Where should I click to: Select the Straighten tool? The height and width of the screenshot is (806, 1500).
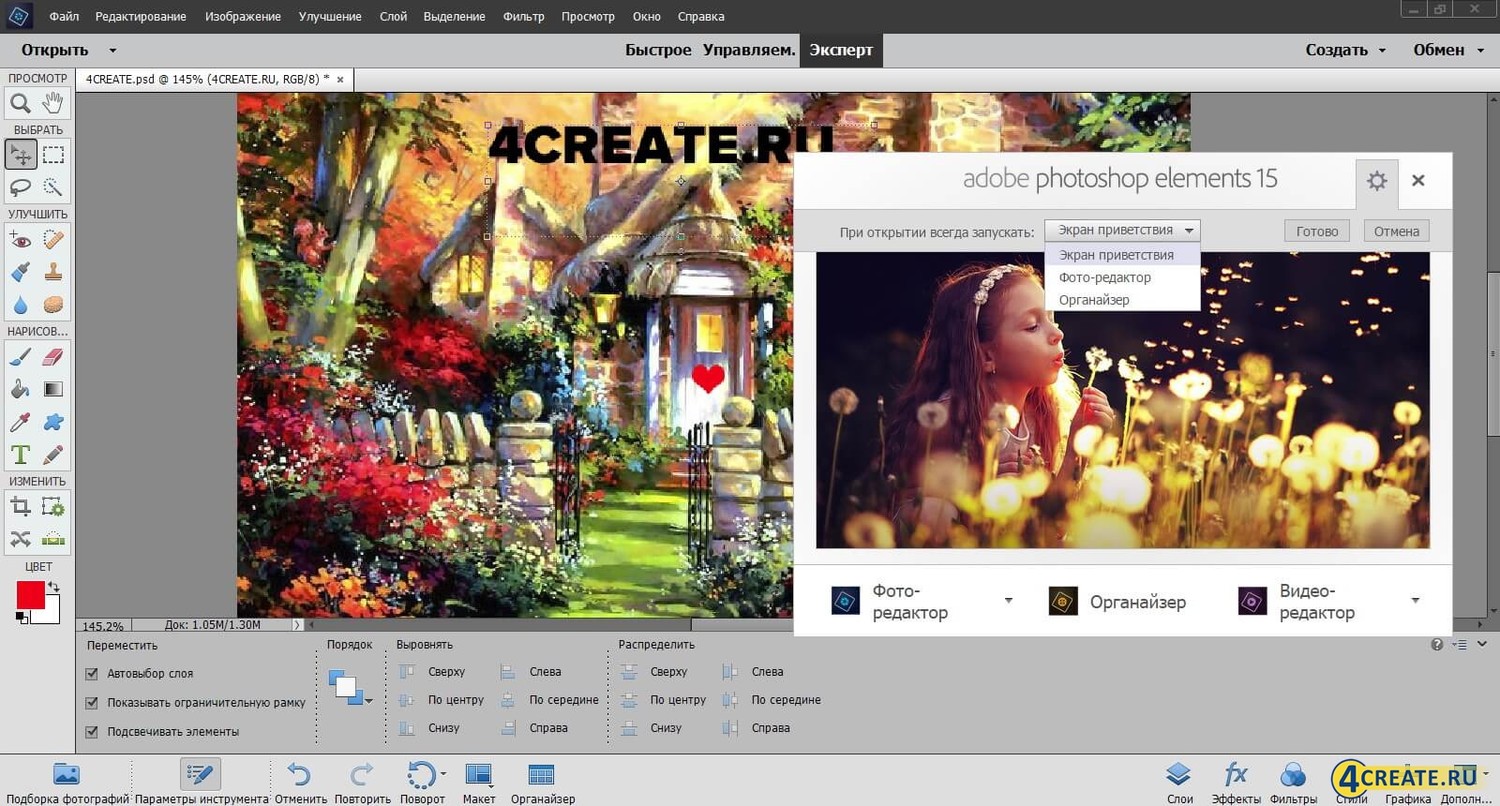(53, 539)
